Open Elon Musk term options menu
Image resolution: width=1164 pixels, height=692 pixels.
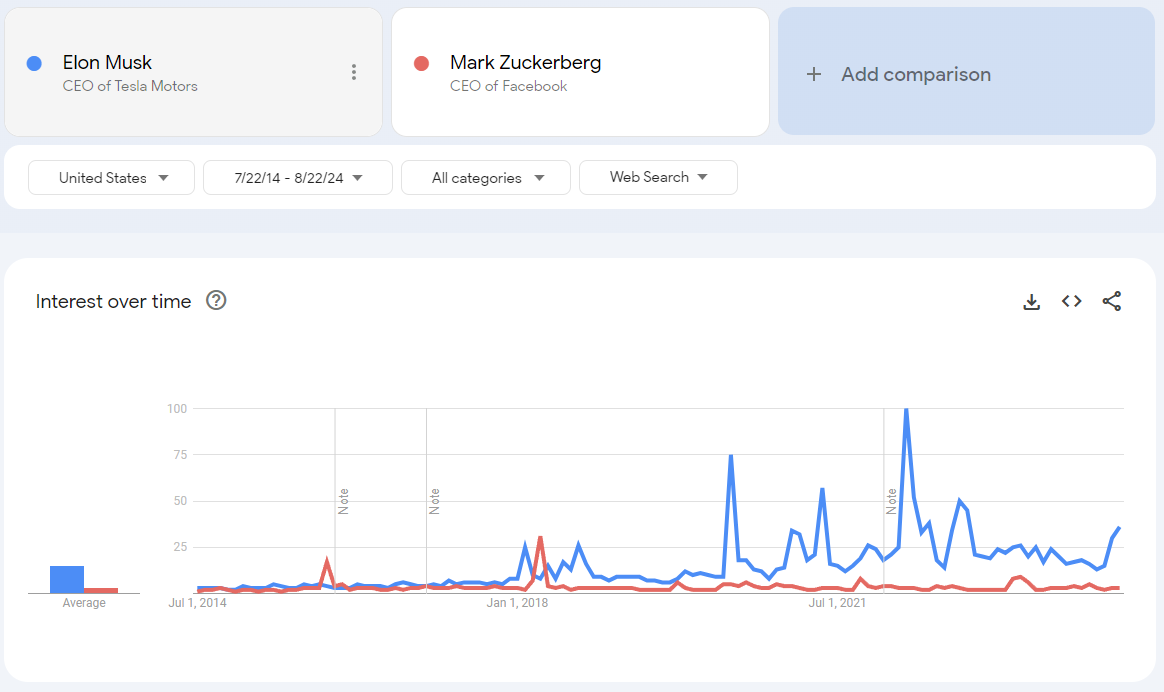tap(354, 72)
